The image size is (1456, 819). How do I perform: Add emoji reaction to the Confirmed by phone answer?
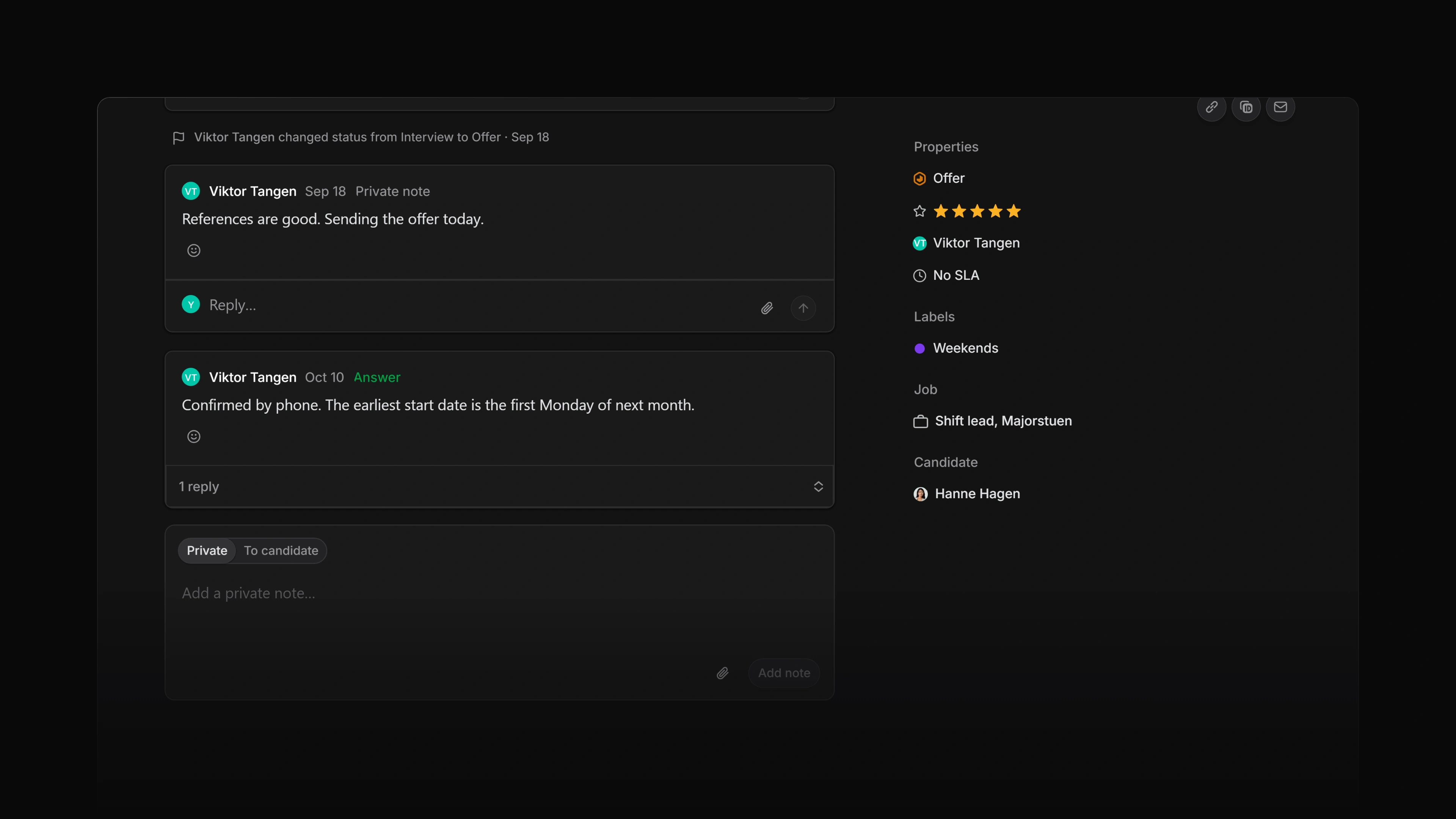(x=194, y=436)
